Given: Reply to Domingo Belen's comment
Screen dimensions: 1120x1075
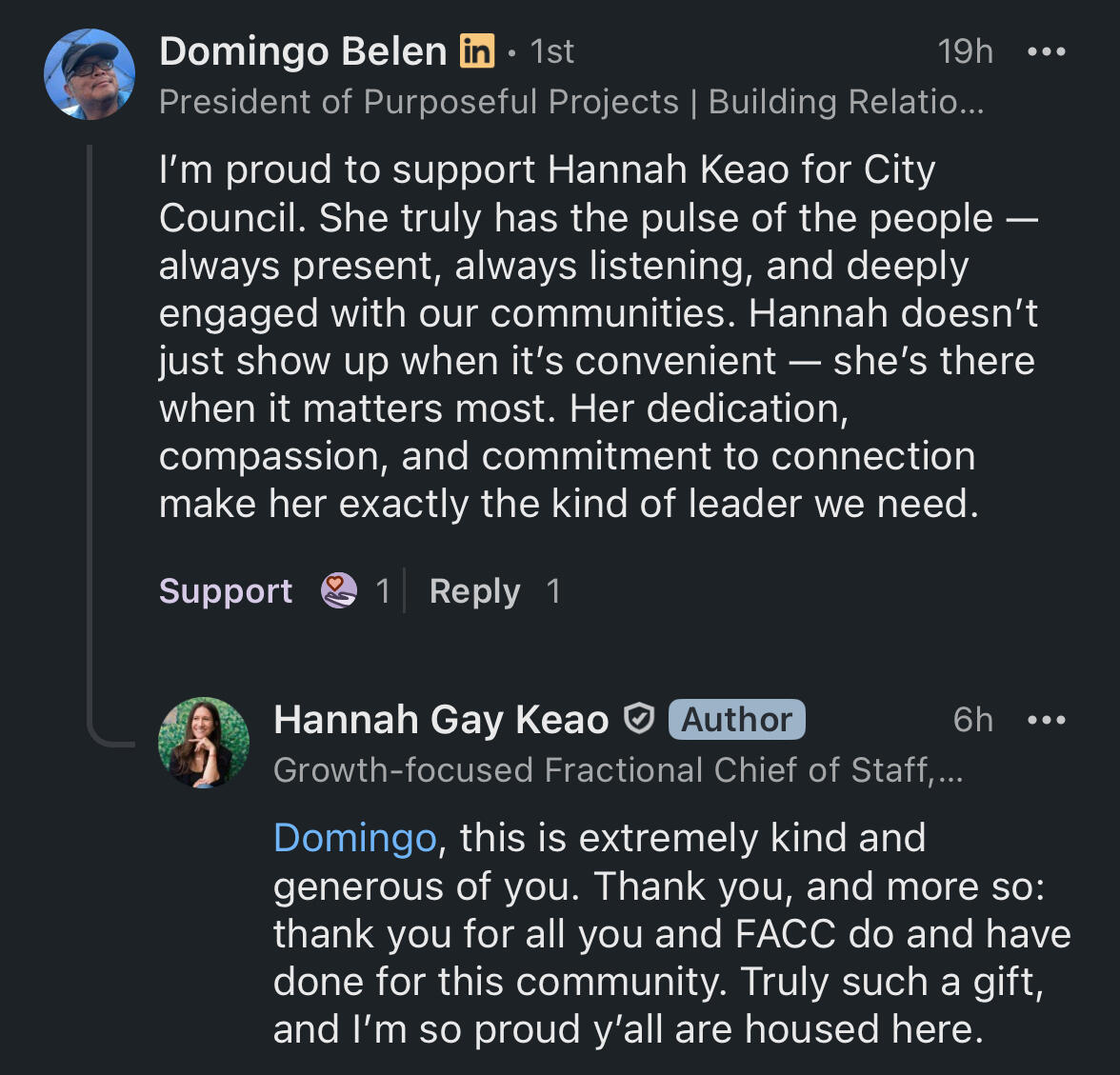Looking at the screenshot, I should (x=474, y=591).
